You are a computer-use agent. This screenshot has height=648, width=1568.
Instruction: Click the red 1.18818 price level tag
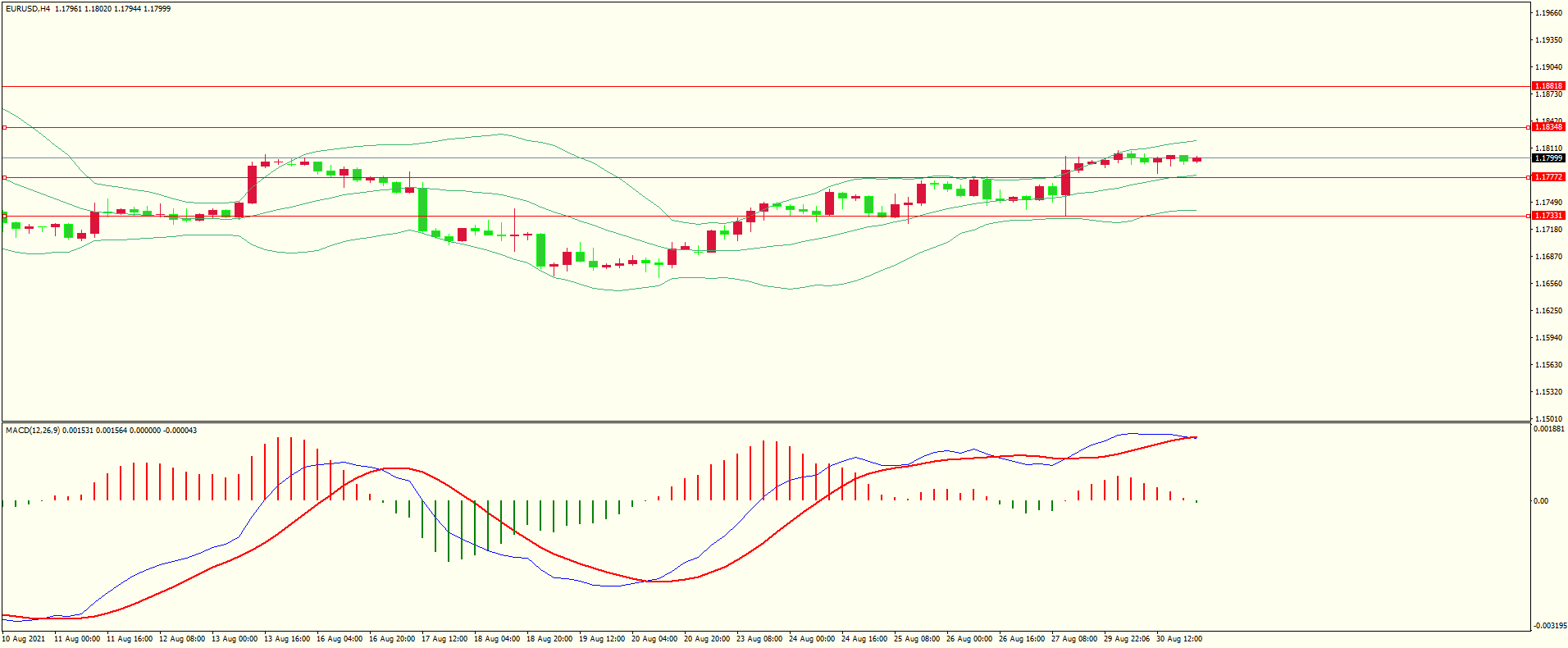pos(1548,86)
